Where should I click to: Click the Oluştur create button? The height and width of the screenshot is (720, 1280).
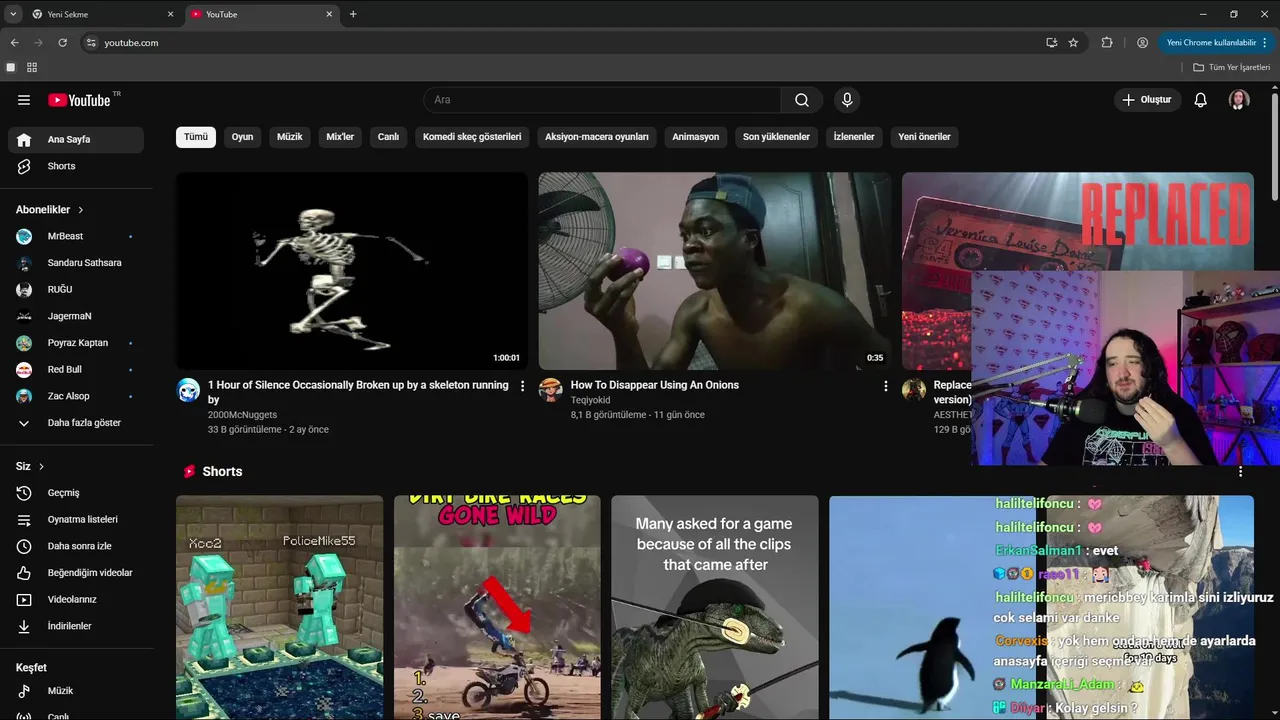click(1147, 100)
